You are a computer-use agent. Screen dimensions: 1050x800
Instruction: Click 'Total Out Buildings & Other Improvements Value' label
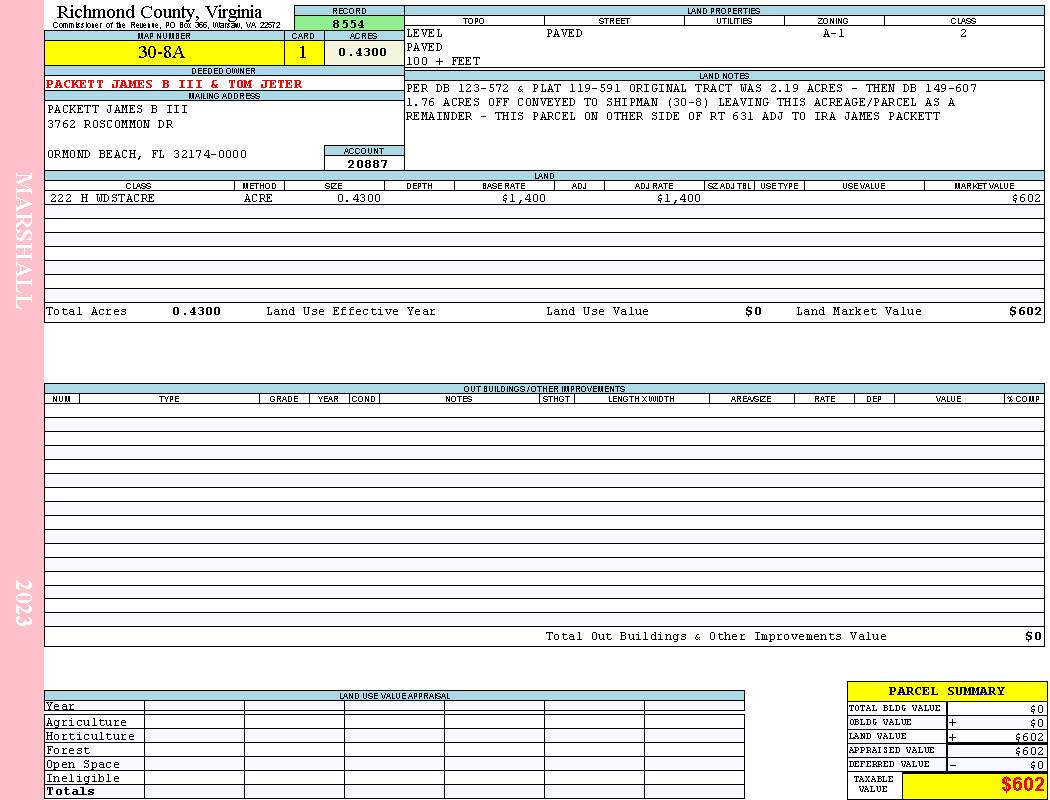[x=716, y=637]
